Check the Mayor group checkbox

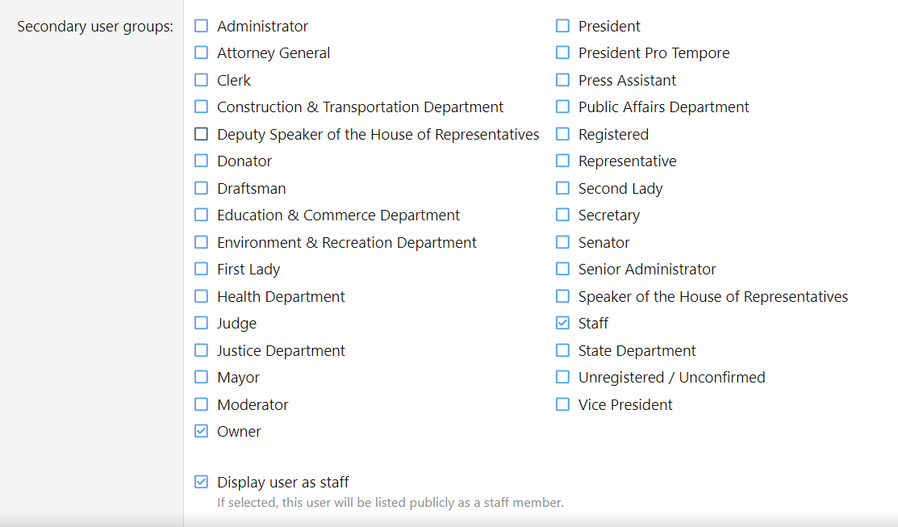tap(201, 377)
